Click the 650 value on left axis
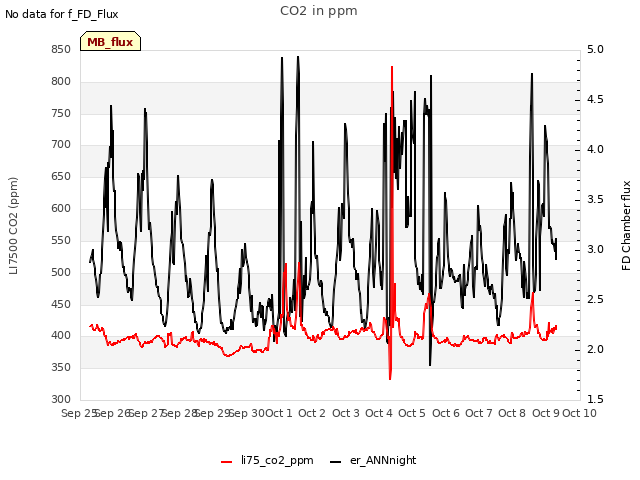The width and height of the screenshot is (640, 480). (61, 177)
